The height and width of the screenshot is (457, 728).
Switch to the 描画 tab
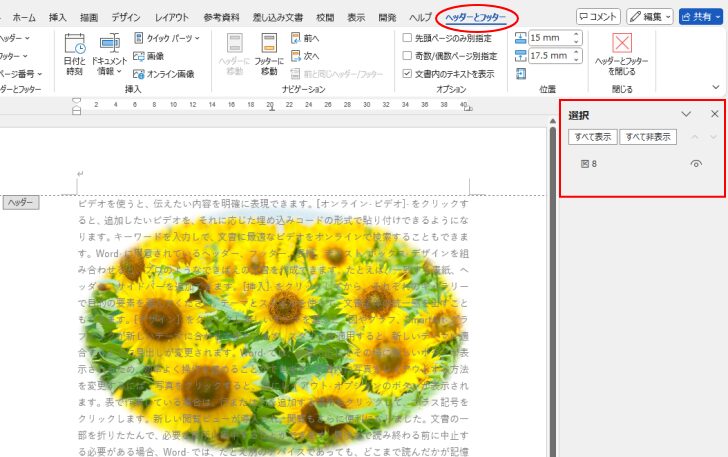(89, 18)
